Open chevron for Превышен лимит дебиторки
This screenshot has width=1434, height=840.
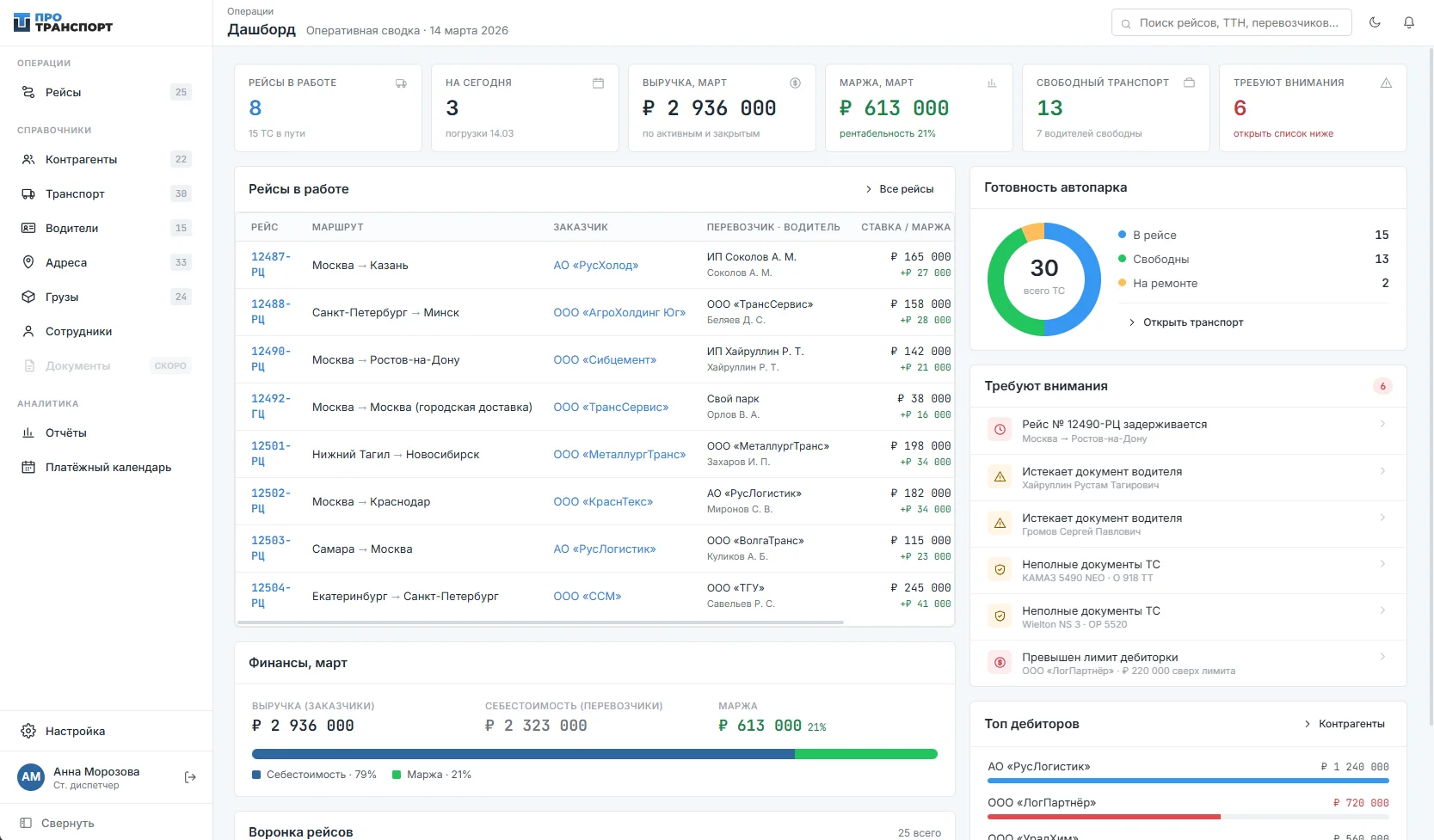coord(1382,657)
